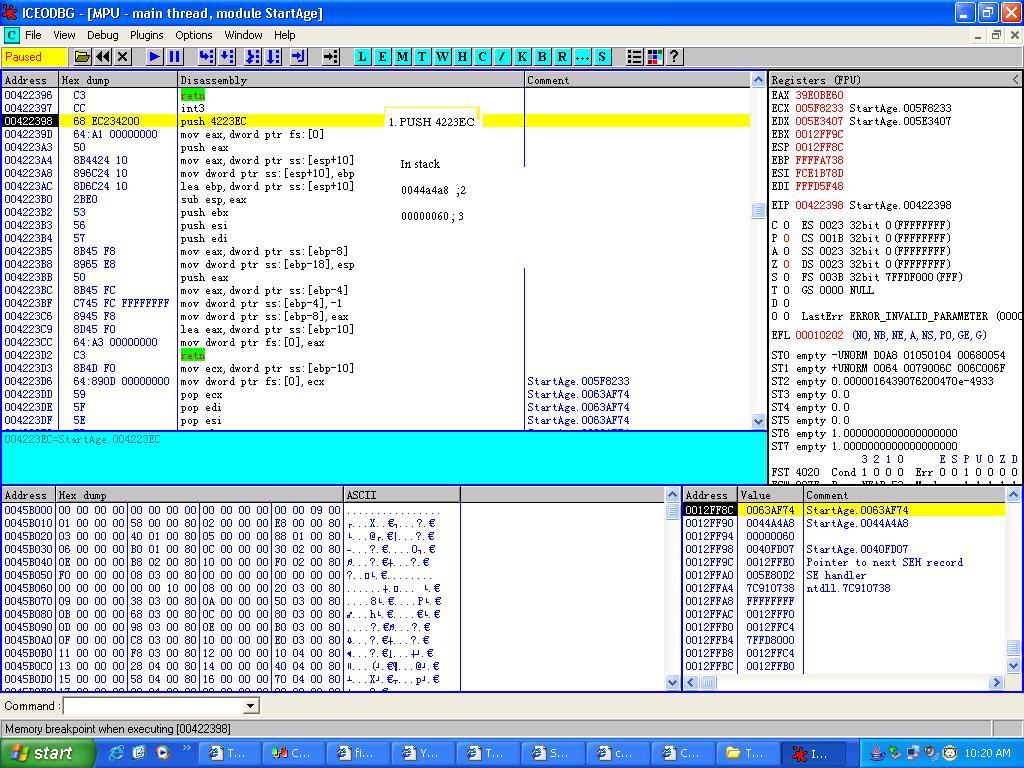This screenshot has height=768, width=1024.
Task: Click the Help question mark icon
Action: tap(674, 57)
